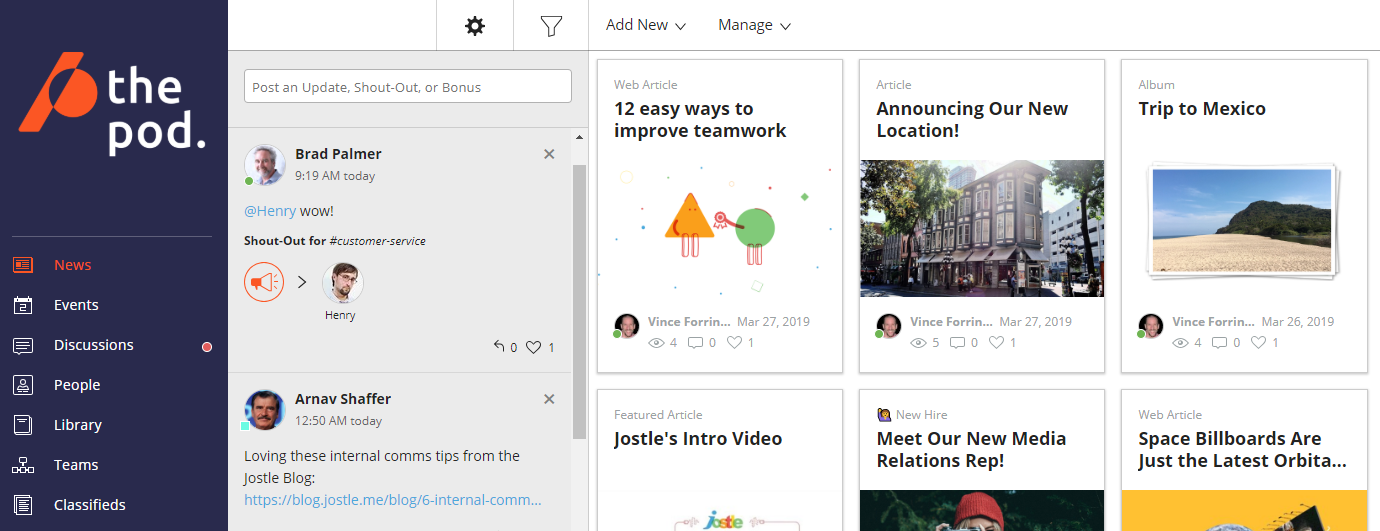Open the filter funnel icon
Viewport: 1380px width, 531px height.
coord(551,26)
